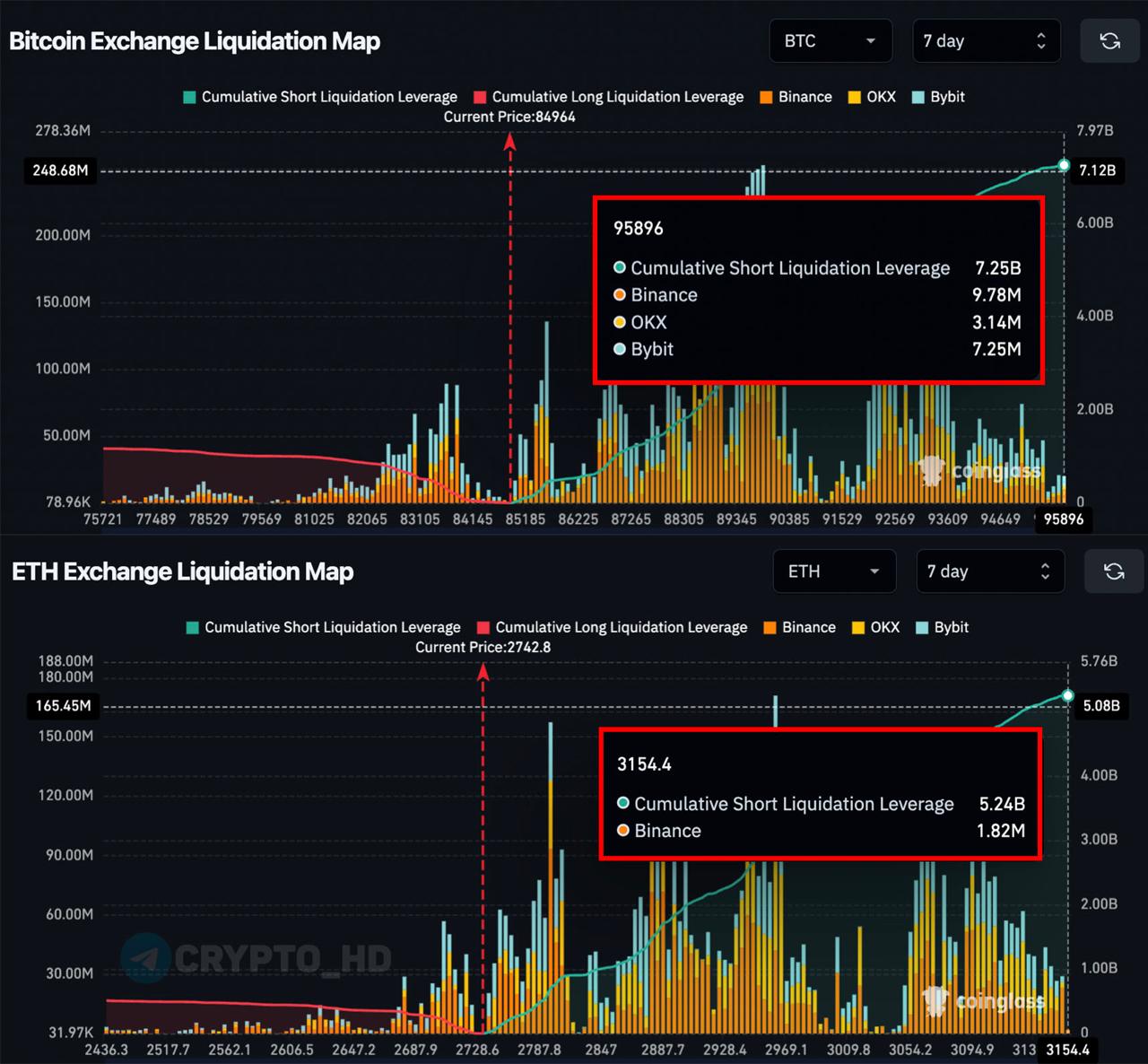Viewport: 1148px width, 1064px height.
Task: Toggle Cumulative Short Liquidation Leverage in Bitcoin legend
Action: tap(320, 97)
